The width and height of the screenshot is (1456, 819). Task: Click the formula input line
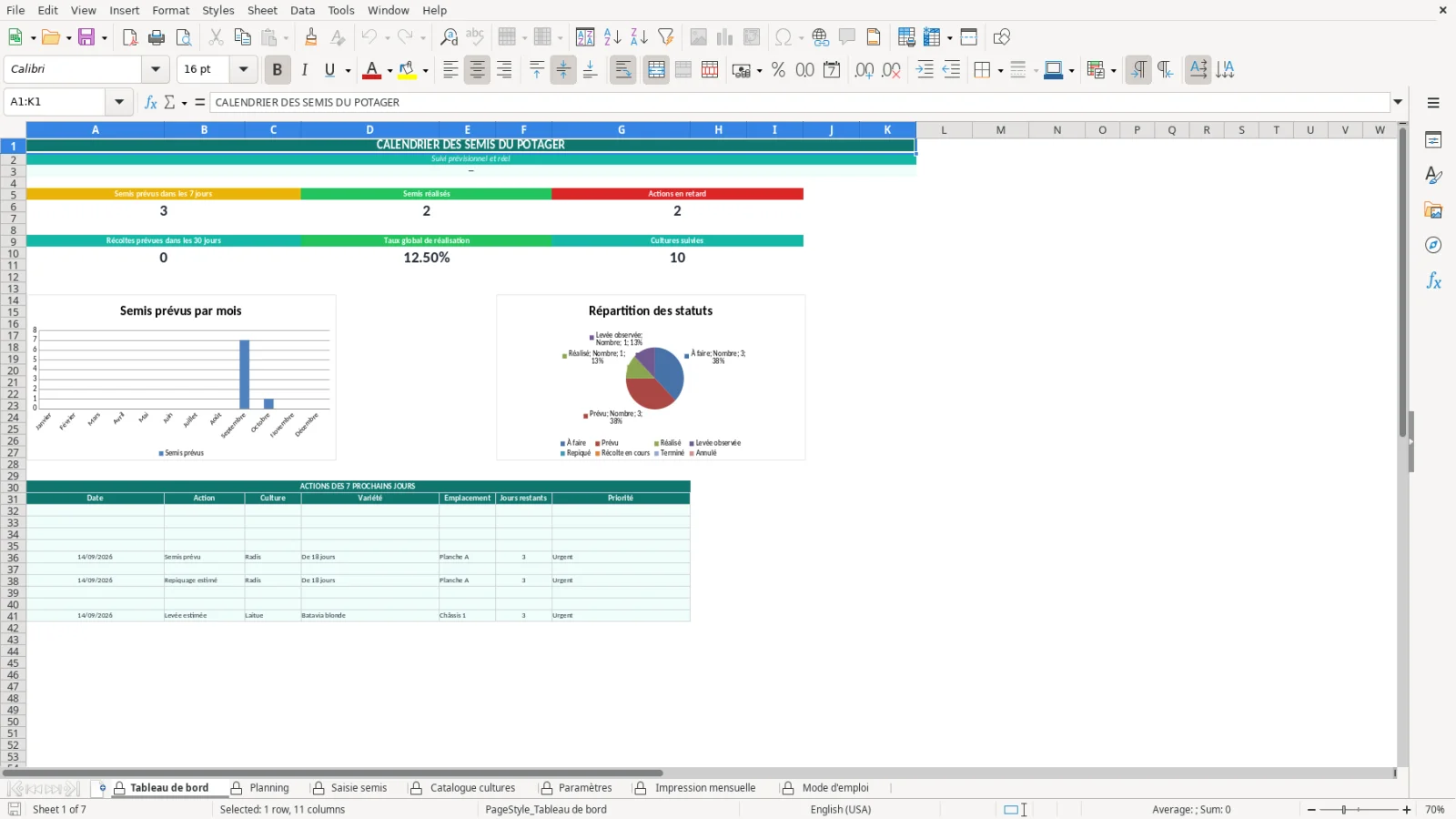pyautogui.click(x=800, y=102)
